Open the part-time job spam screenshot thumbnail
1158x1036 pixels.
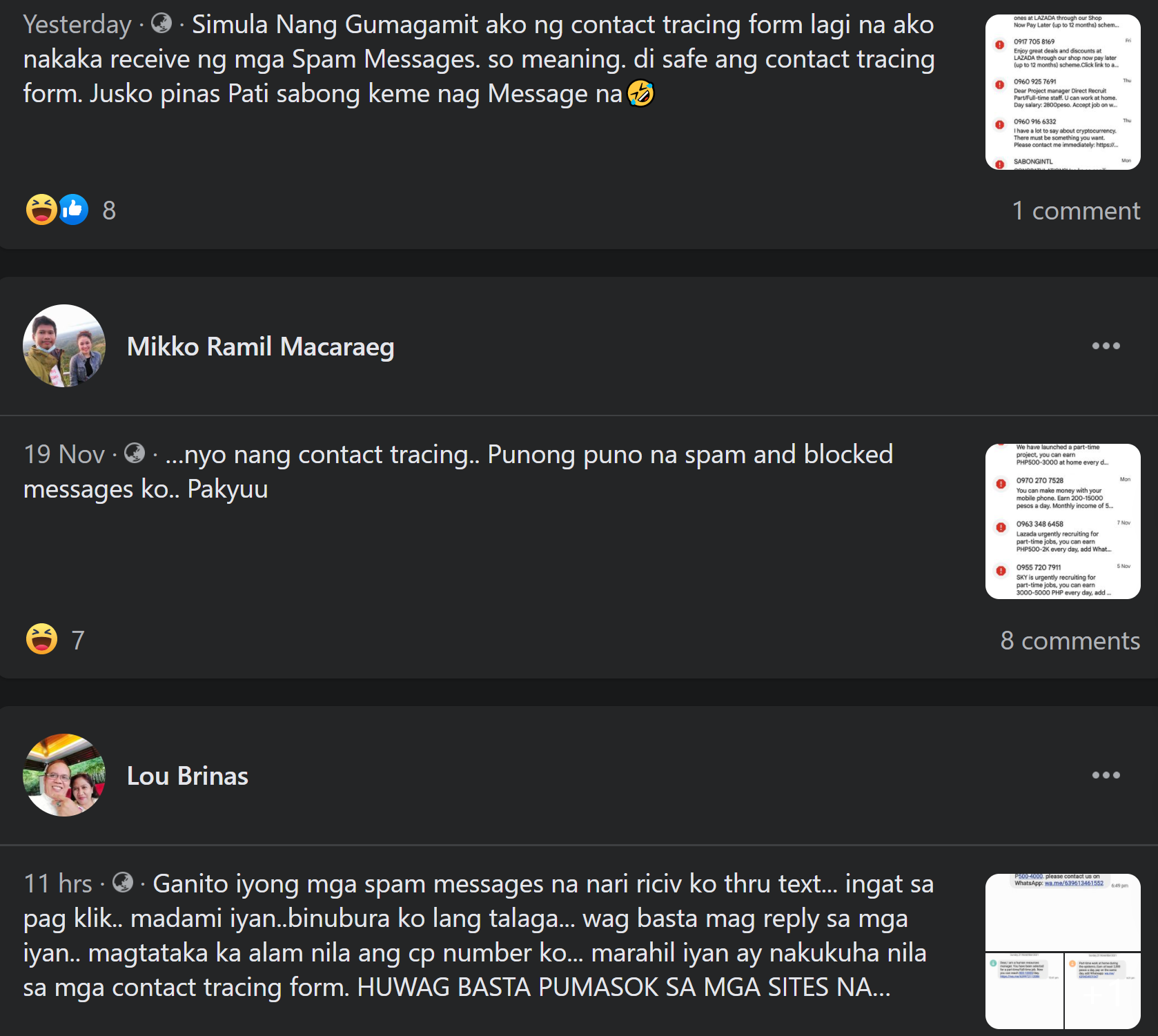pyautogui.click(x=1063, y=521)
